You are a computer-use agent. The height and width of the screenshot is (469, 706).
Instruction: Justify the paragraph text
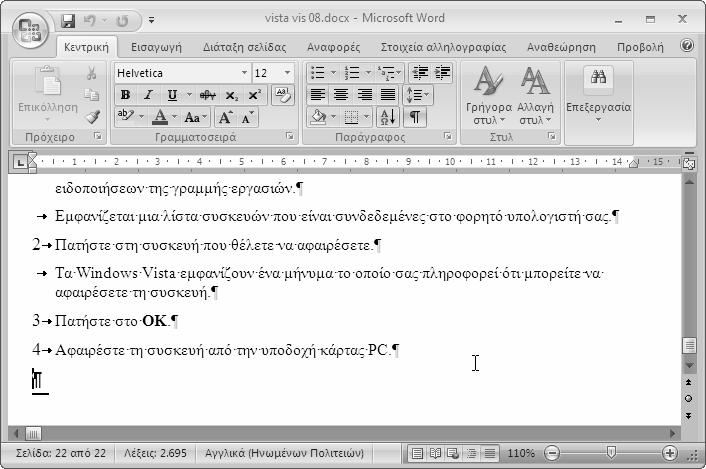tap(388, 95)
